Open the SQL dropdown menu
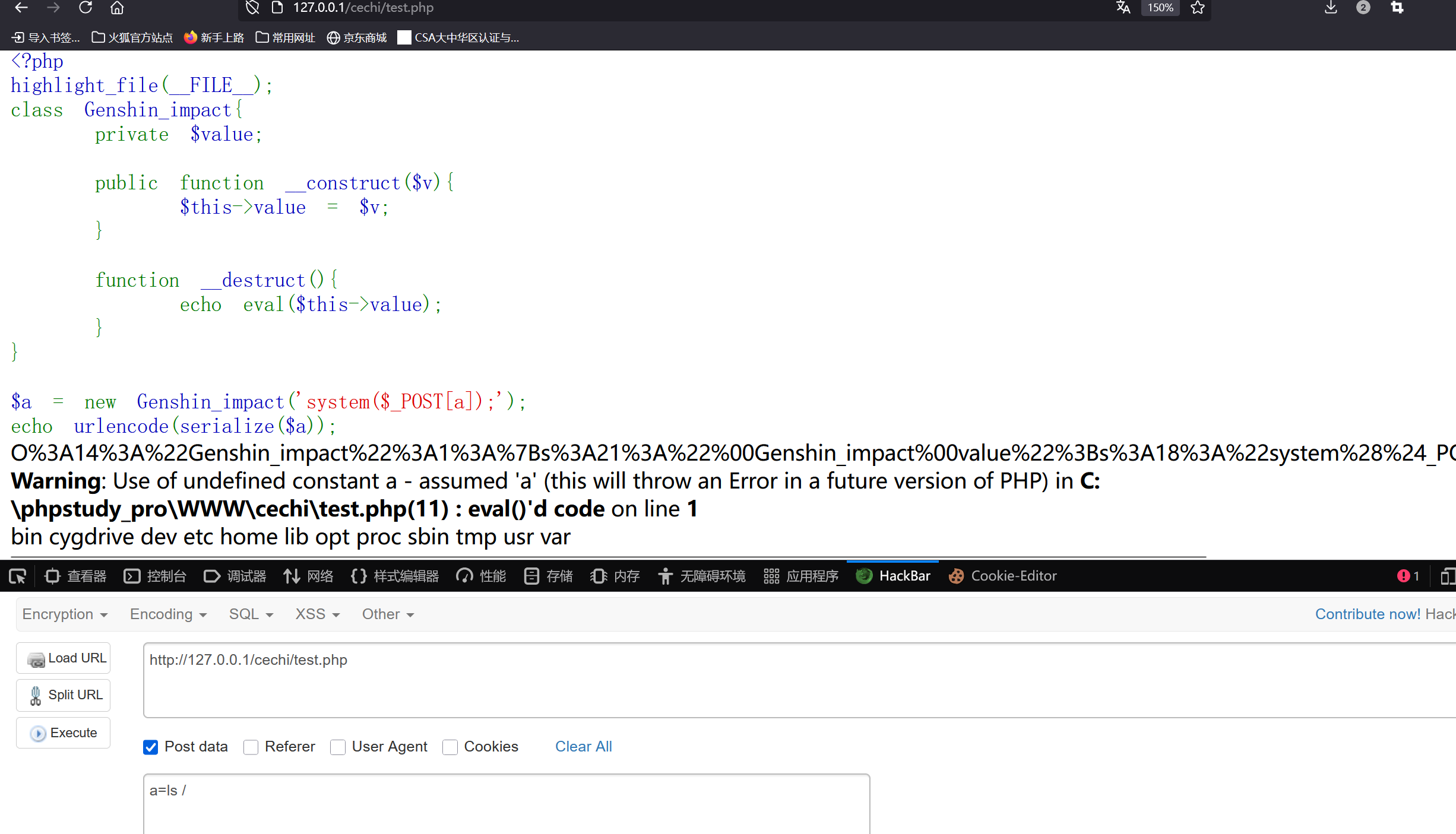This screenshot has width=1456, height=834. click(x=251, y=614)
